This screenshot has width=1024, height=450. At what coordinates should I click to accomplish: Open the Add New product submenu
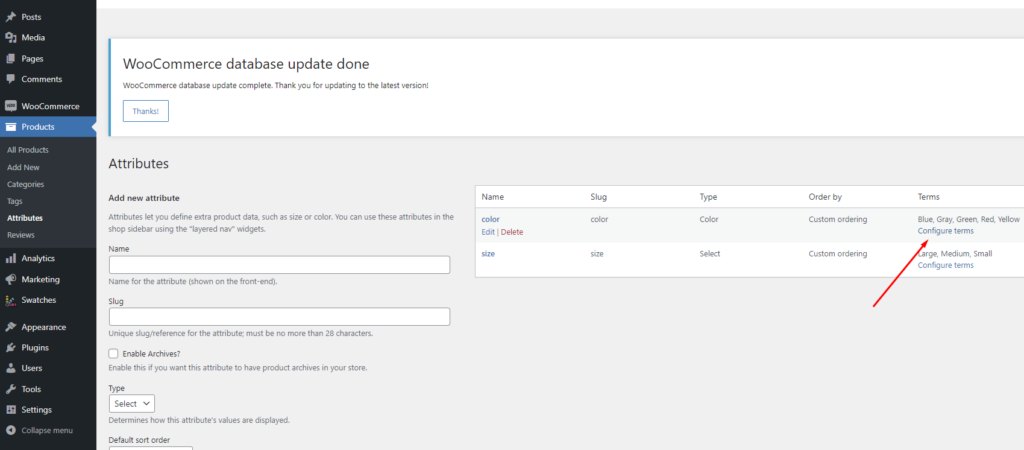pyautogui.click(x=24, y=167)
